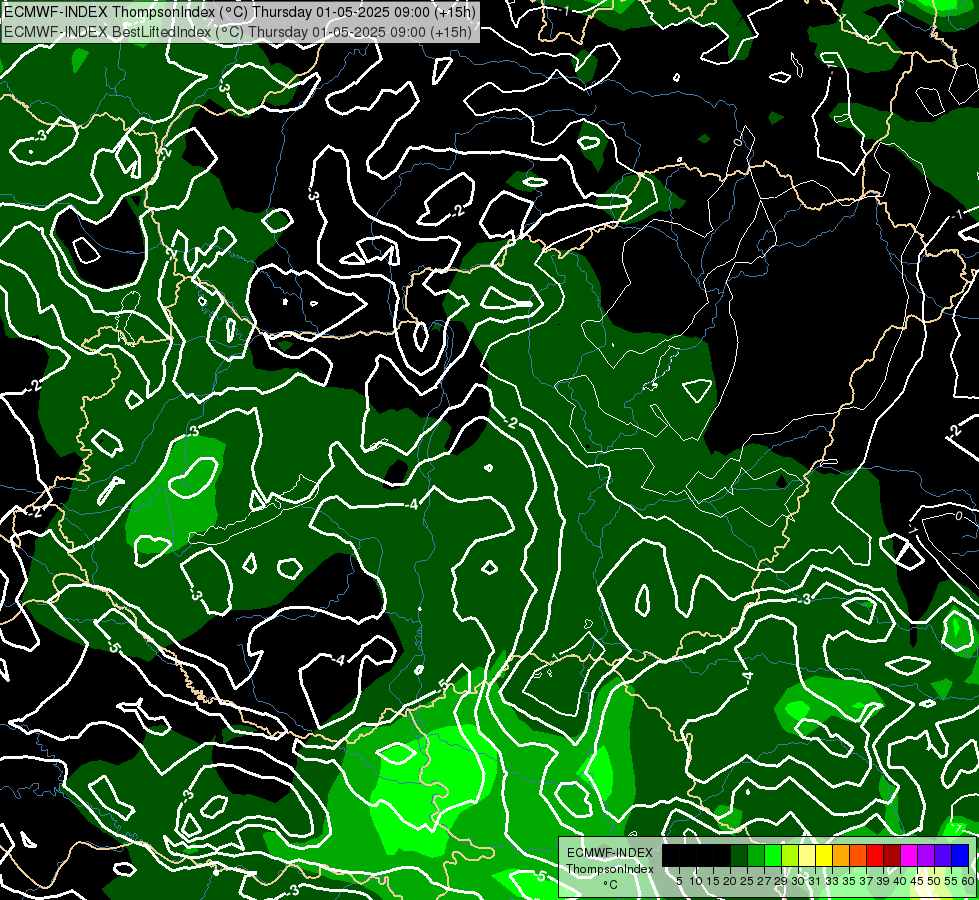Click the legend scale value 20
Viewport: 979px width, 900px height.
(x=730, y=881)
